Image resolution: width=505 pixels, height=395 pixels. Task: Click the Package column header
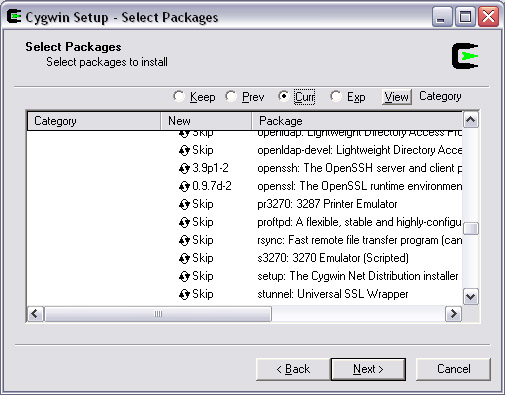pos(357,121)
